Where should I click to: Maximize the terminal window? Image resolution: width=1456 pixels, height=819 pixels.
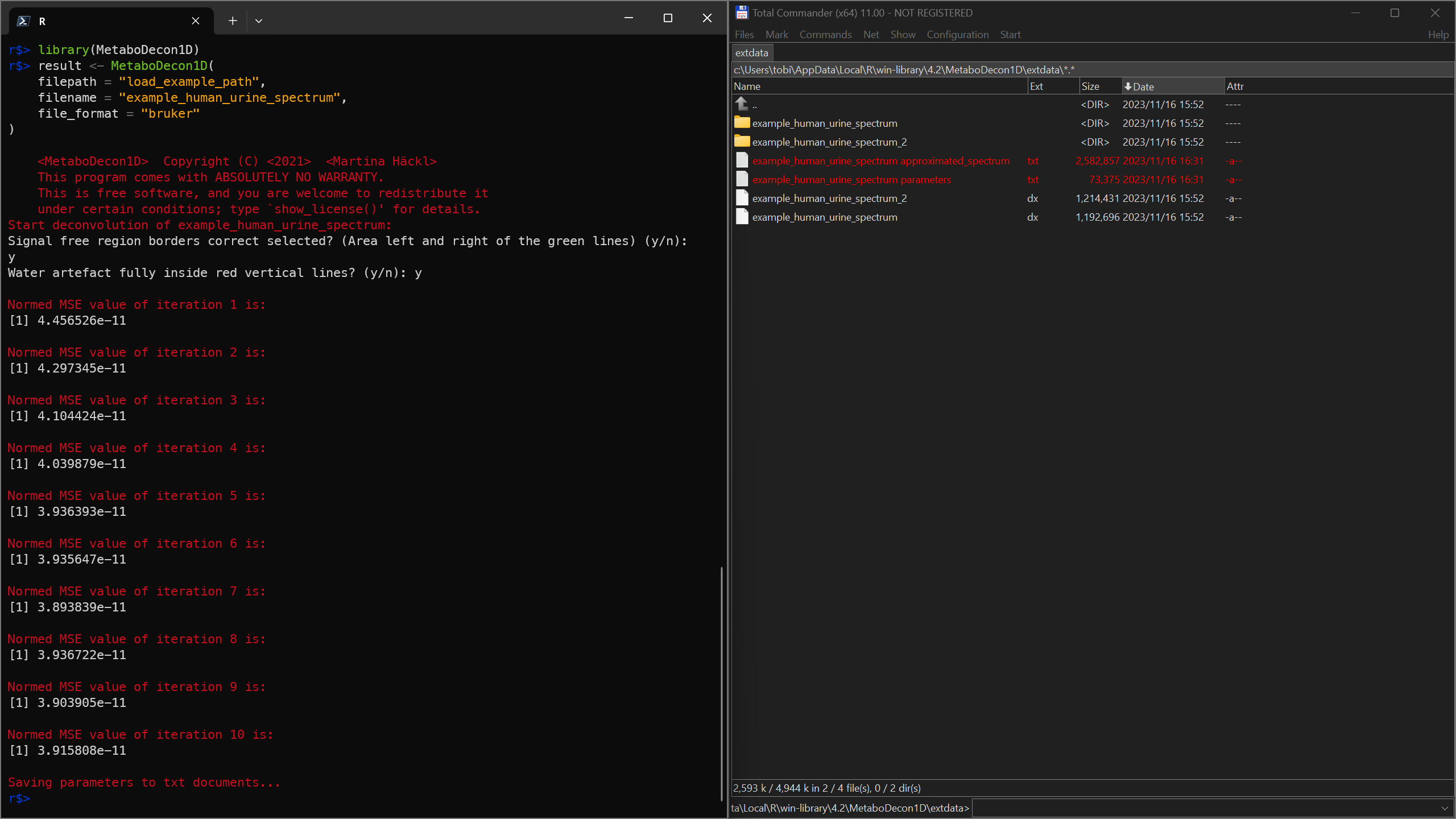(x=668, y=18)
